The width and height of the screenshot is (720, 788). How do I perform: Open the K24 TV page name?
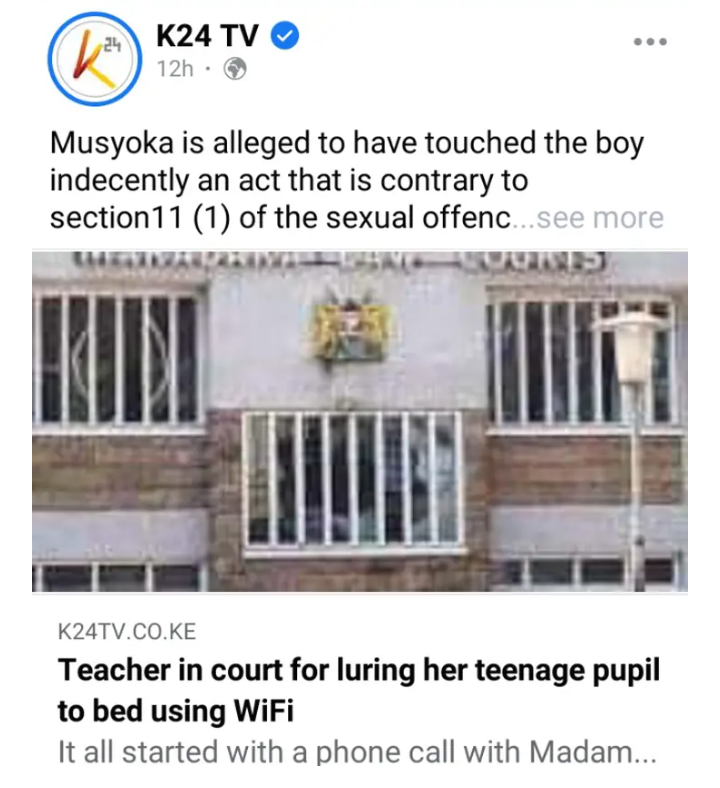tap(207, 36)
